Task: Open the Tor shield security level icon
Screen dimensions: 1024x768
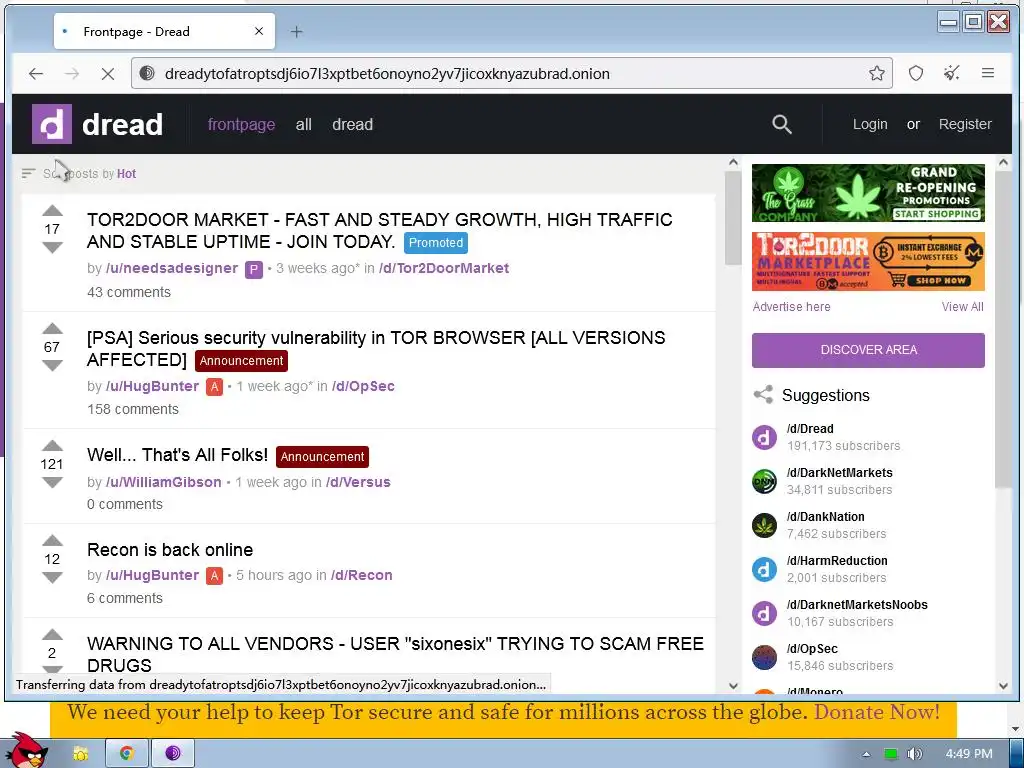Action: tap(916, 73)
